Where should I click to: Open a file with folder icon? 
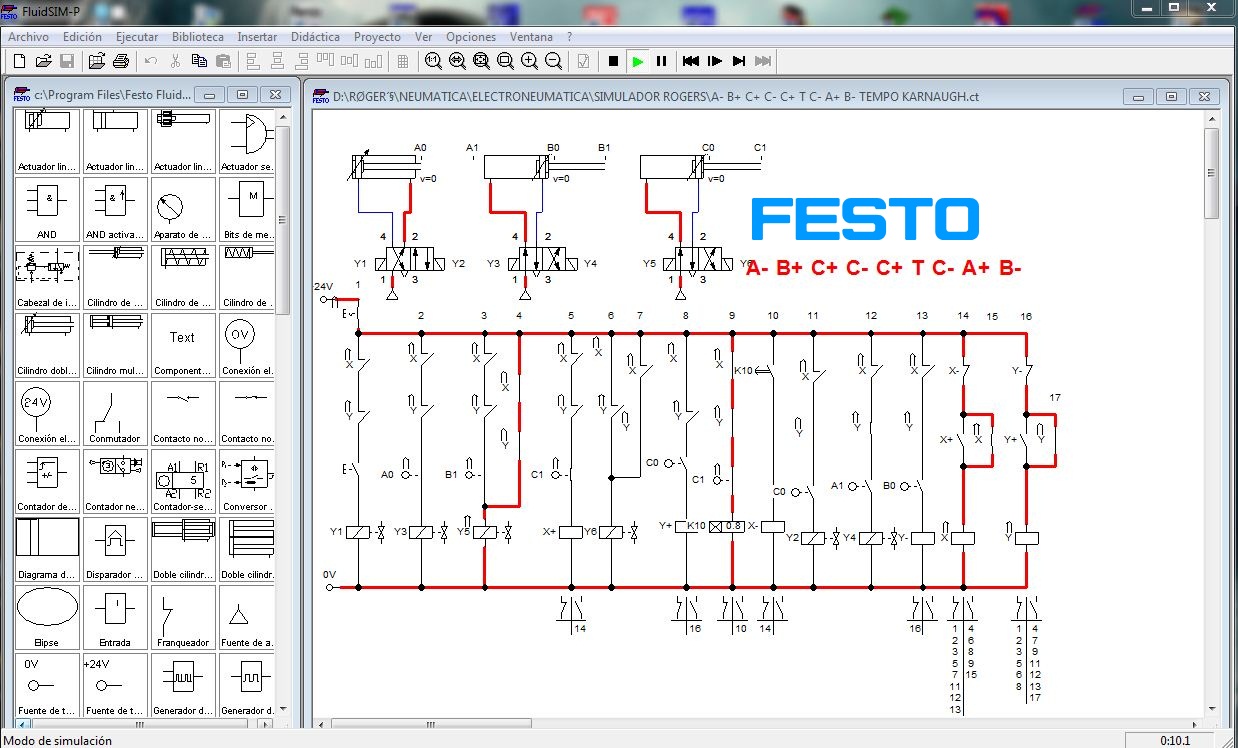pos(43,61)
